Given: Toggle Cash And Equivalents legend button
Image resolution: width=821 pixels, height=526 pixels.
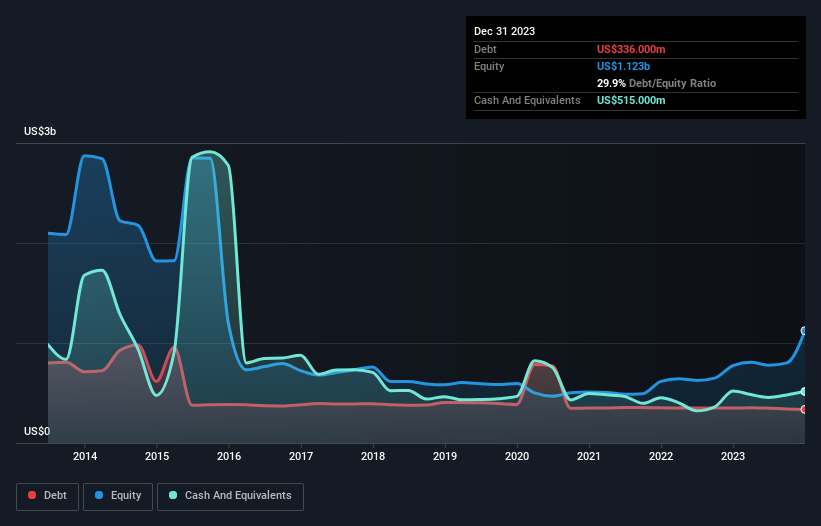Looking at the screenshot, I should tap(230, 496).
